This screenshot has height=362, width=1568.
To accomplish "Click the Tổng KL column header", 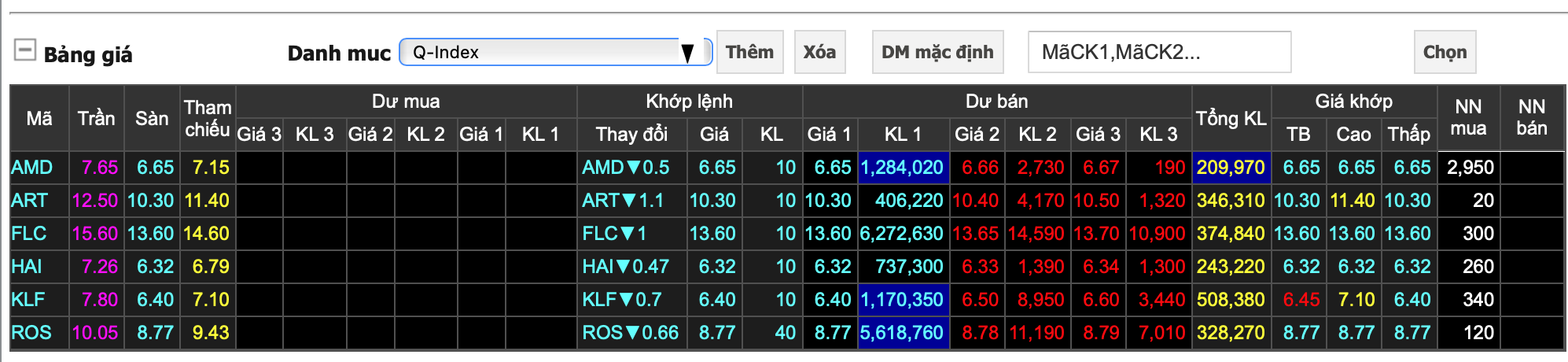I will click(x=1231, y=118).
